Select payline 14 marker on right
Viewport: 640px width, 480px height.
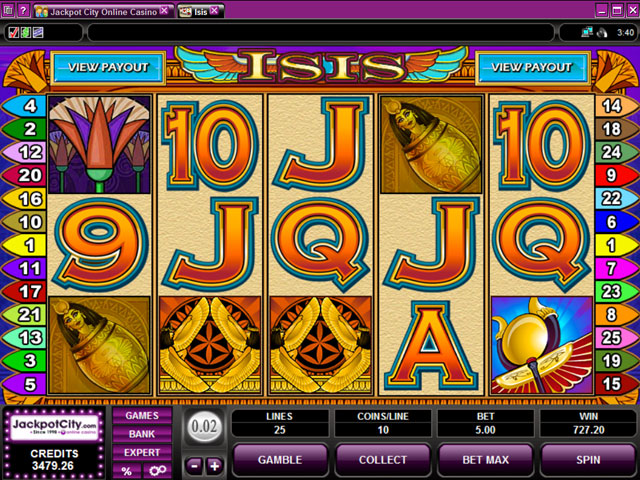coord(615,106)
